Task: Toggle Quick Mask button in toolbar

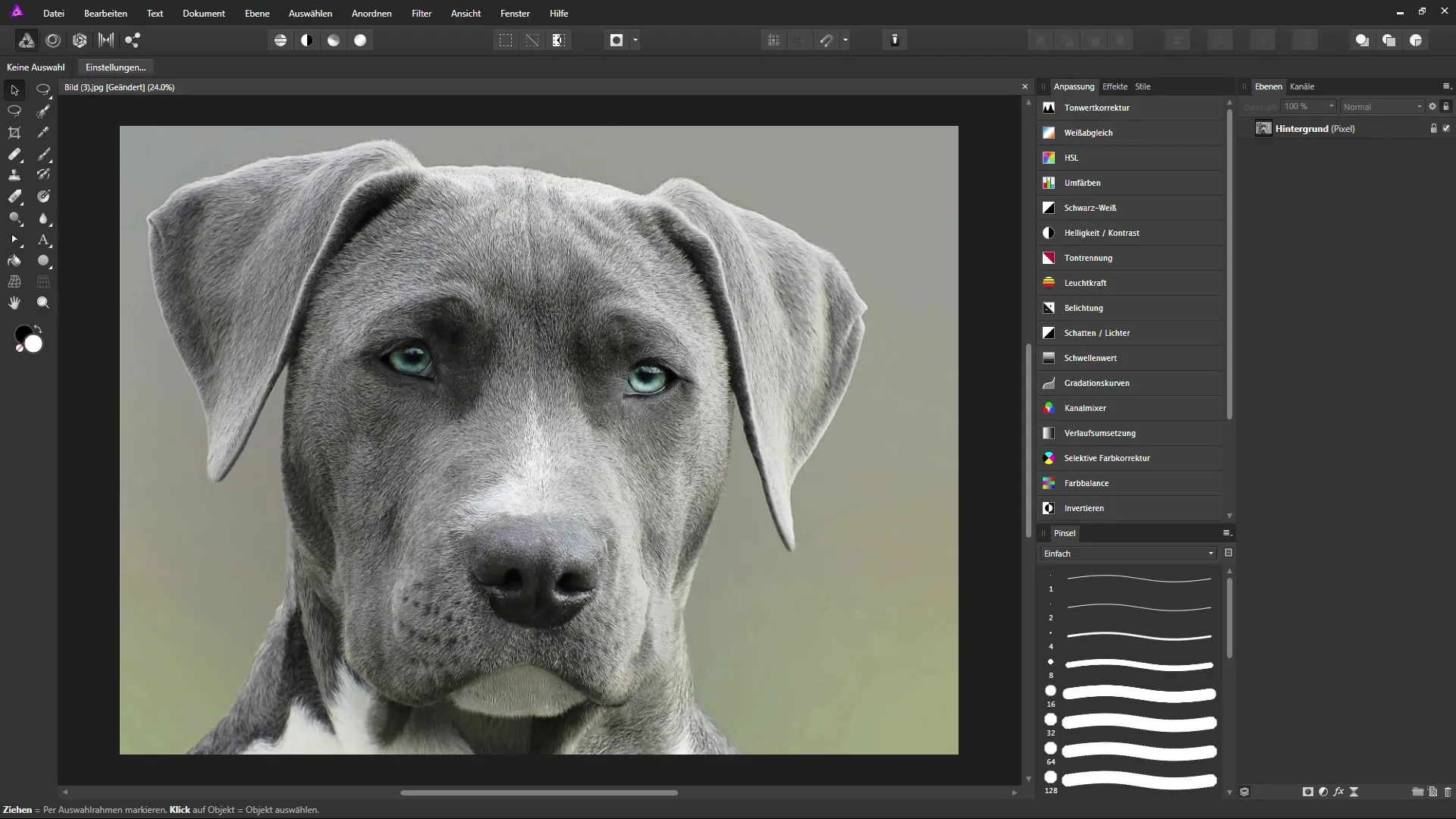Action: tap(617, 40)
